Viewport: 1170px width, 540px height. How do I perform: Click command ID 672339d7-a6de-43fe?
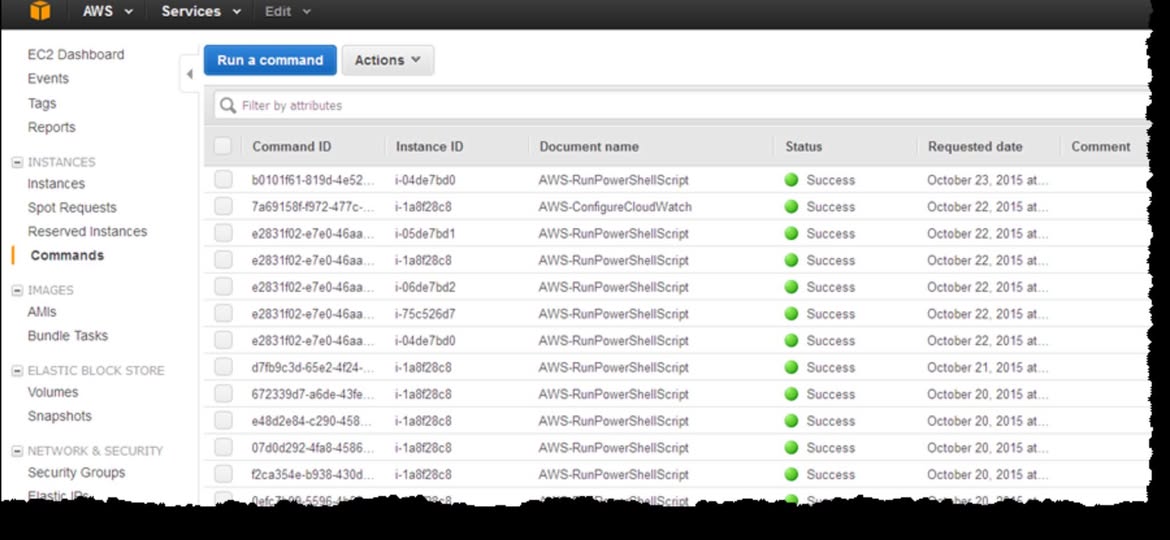[x=313, y=394]
